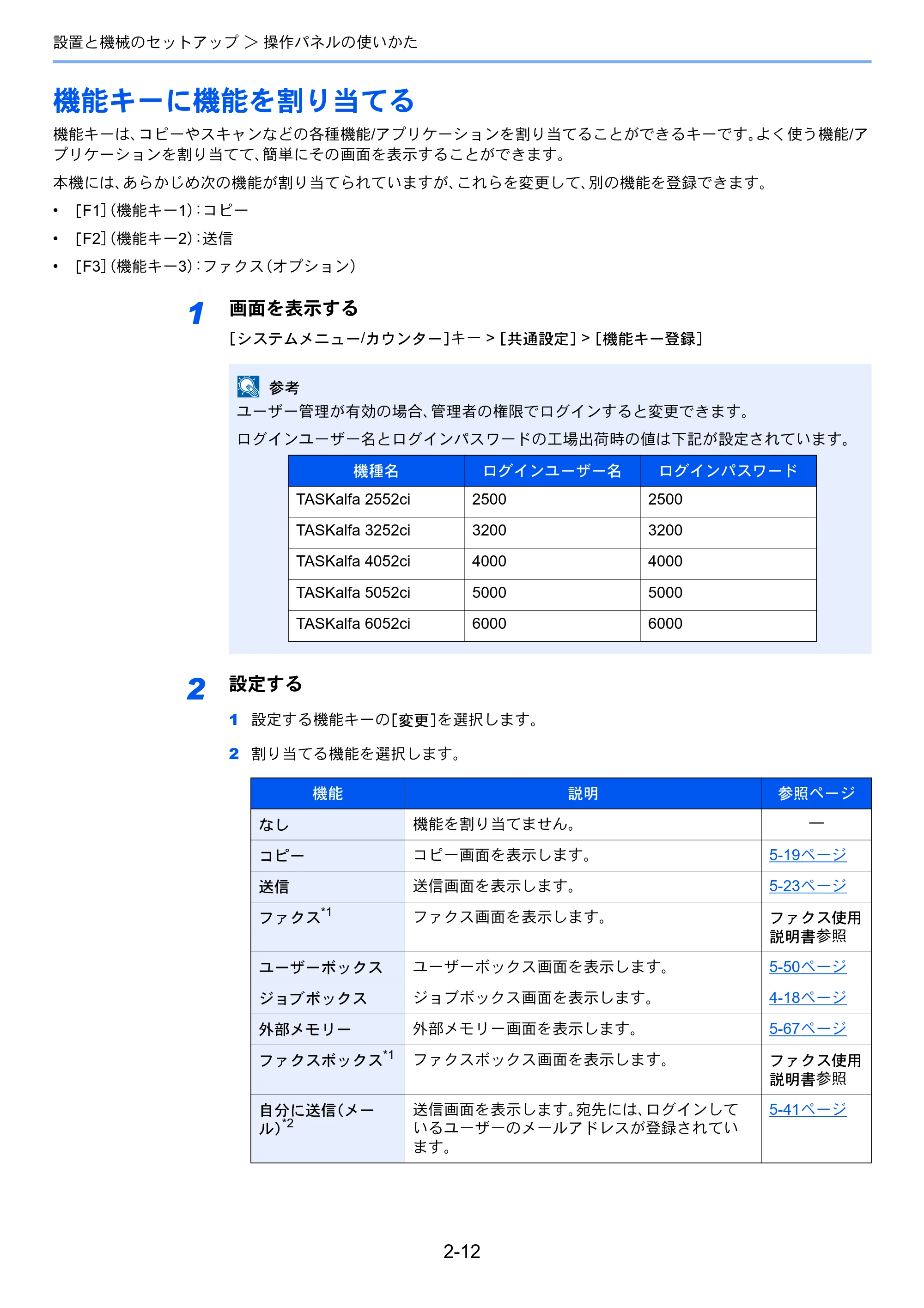Viewport: 924px width, 1308px height.
Task: Select the TASKalfa 2552ci model cell
Action: point(376,501)
